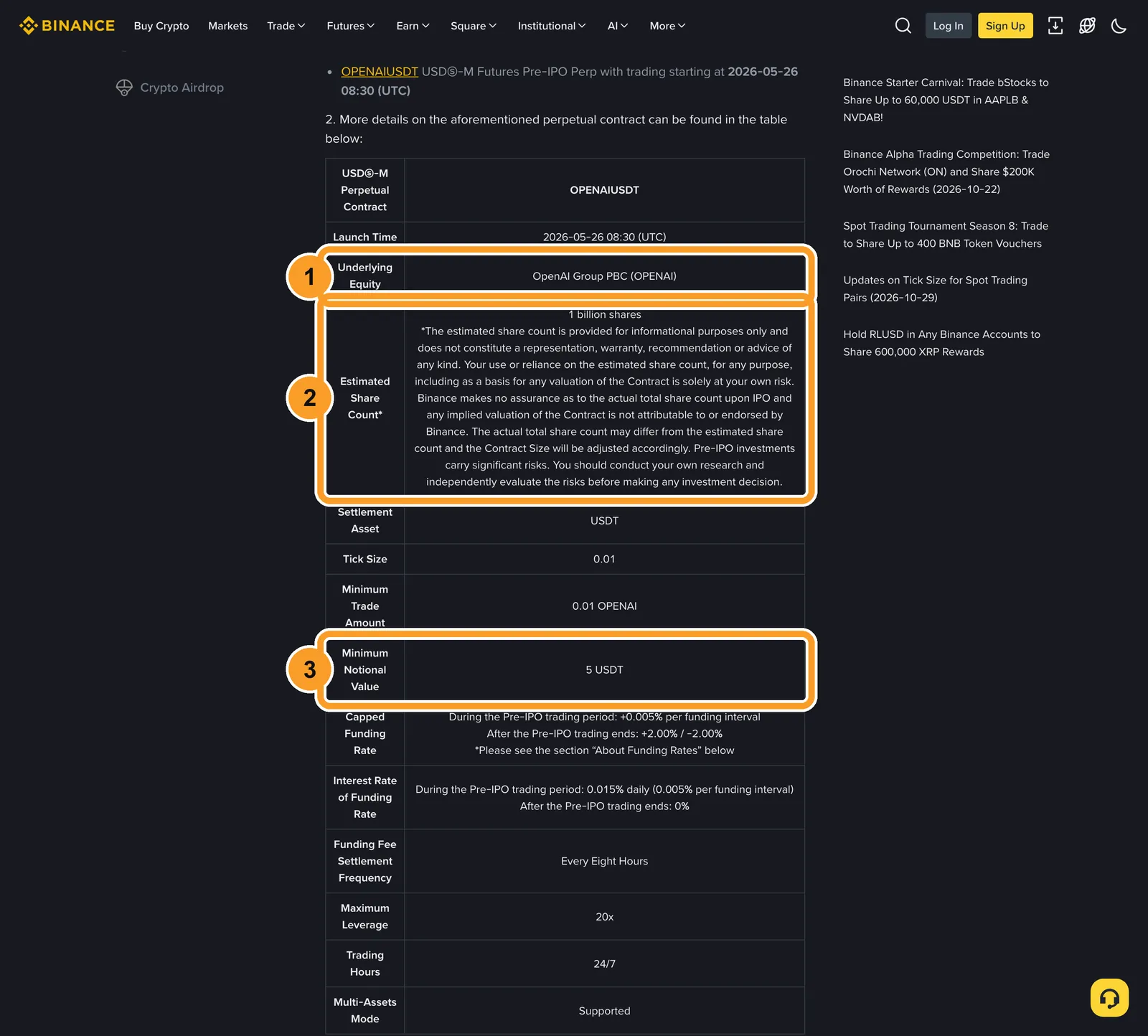Select the Multi-Assets Mode Supported value

tap(604, 1011)
